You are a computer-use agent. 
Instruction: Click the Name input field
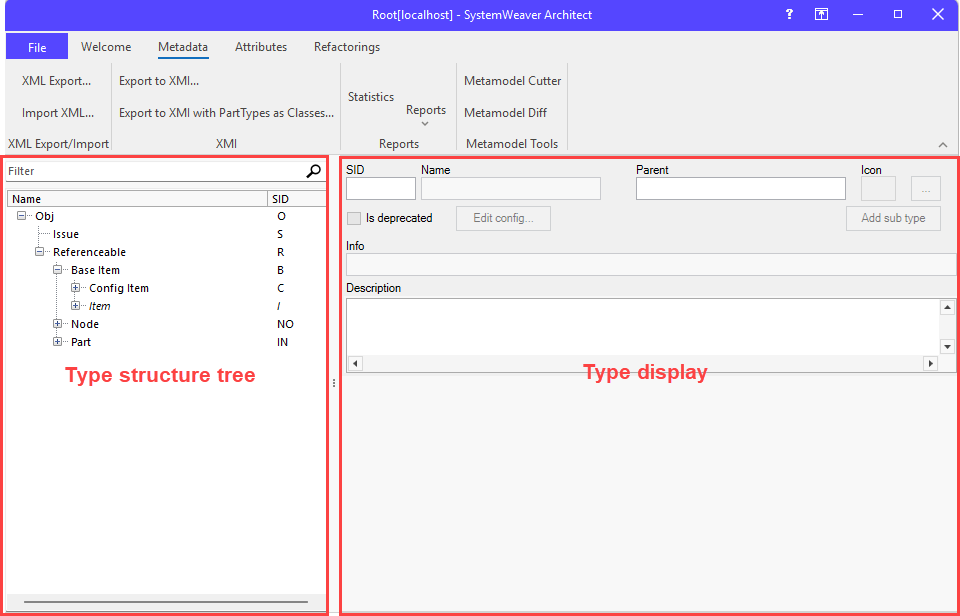coord(511,189)
